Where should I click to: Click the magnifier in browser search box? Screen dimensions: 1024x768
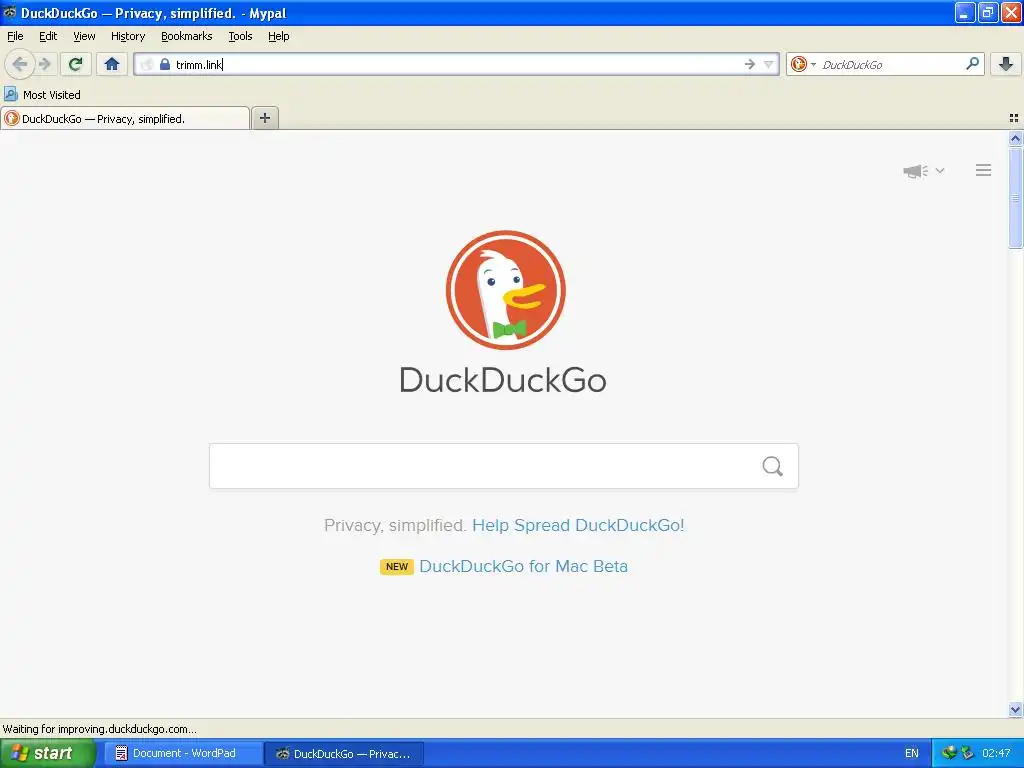tap(972, 63)
